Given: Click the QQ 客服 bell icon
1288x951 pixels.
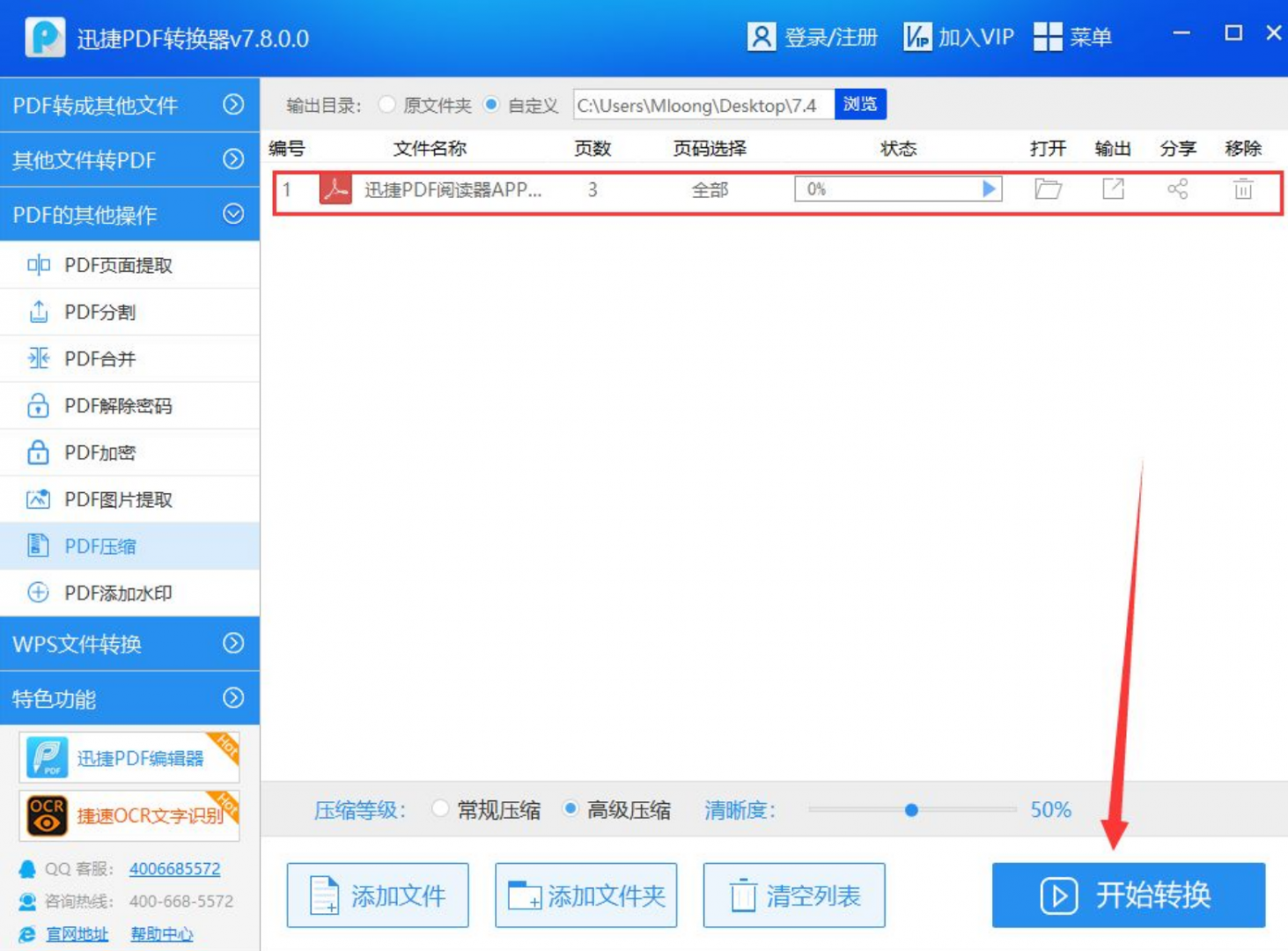Looking at the screenshot, I should (27, 869).
